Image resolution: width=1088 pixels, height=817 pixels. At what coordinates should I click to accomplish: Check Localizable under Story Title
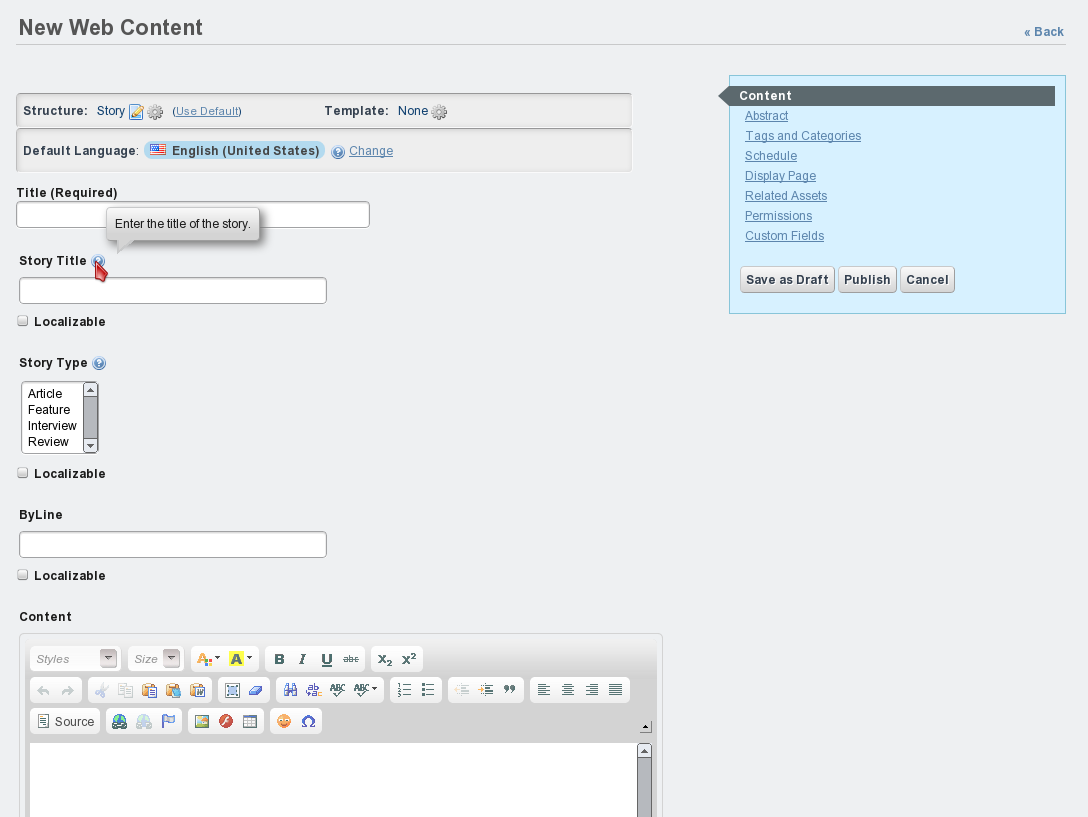(x=23, y=321)
